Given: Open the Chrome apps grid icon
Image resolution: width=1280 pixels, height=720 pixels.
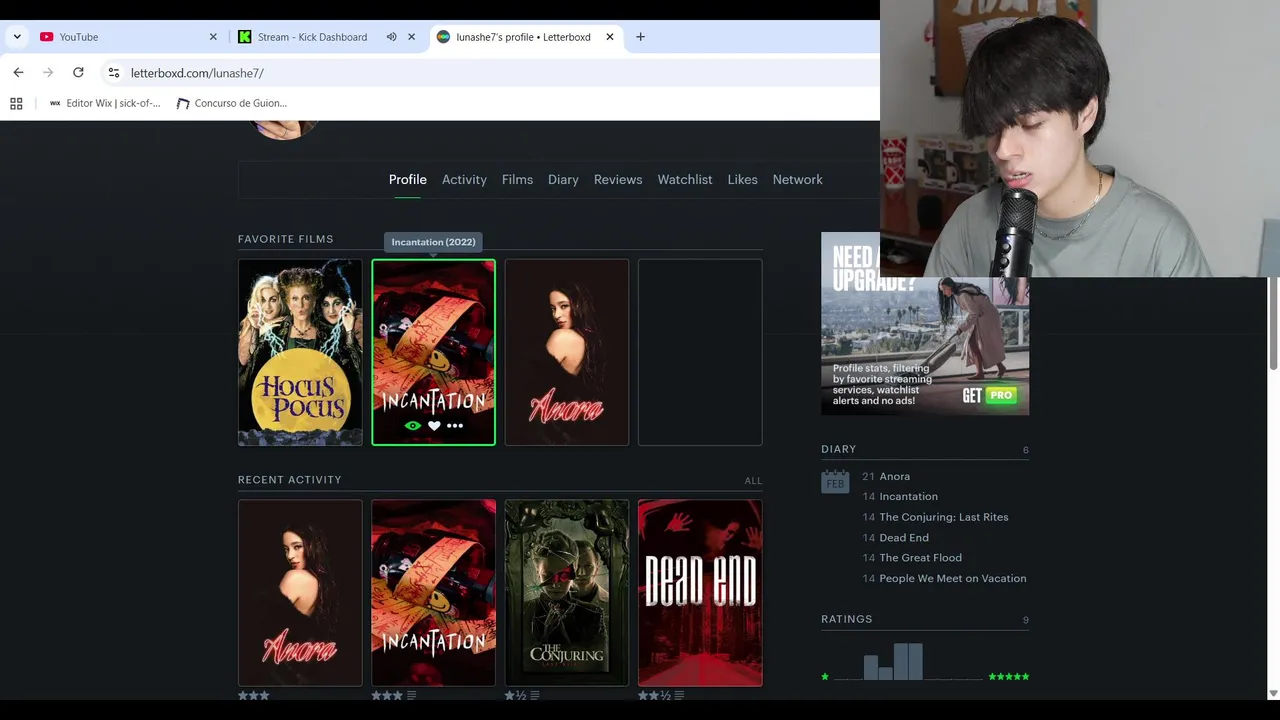Looking at the screenshot, I should click(x=16, y=103).
